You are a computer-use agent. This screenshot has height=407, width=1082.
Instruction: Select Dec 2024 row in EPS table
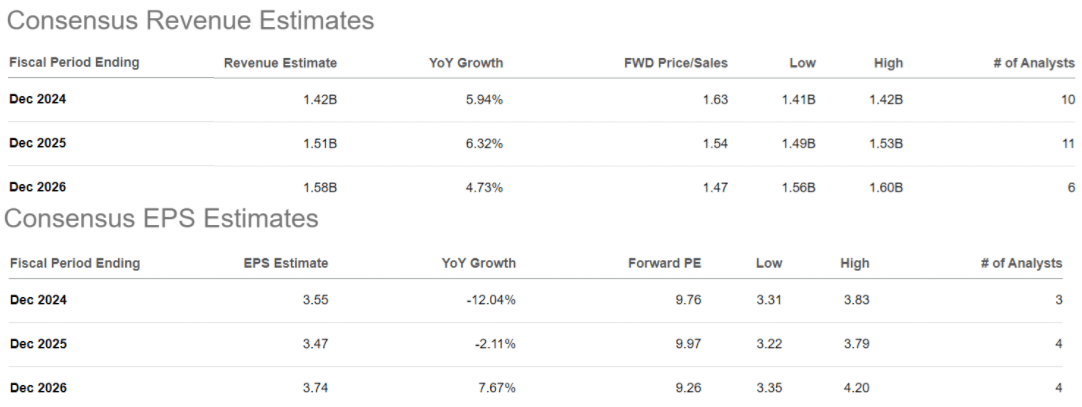[38, 299]
